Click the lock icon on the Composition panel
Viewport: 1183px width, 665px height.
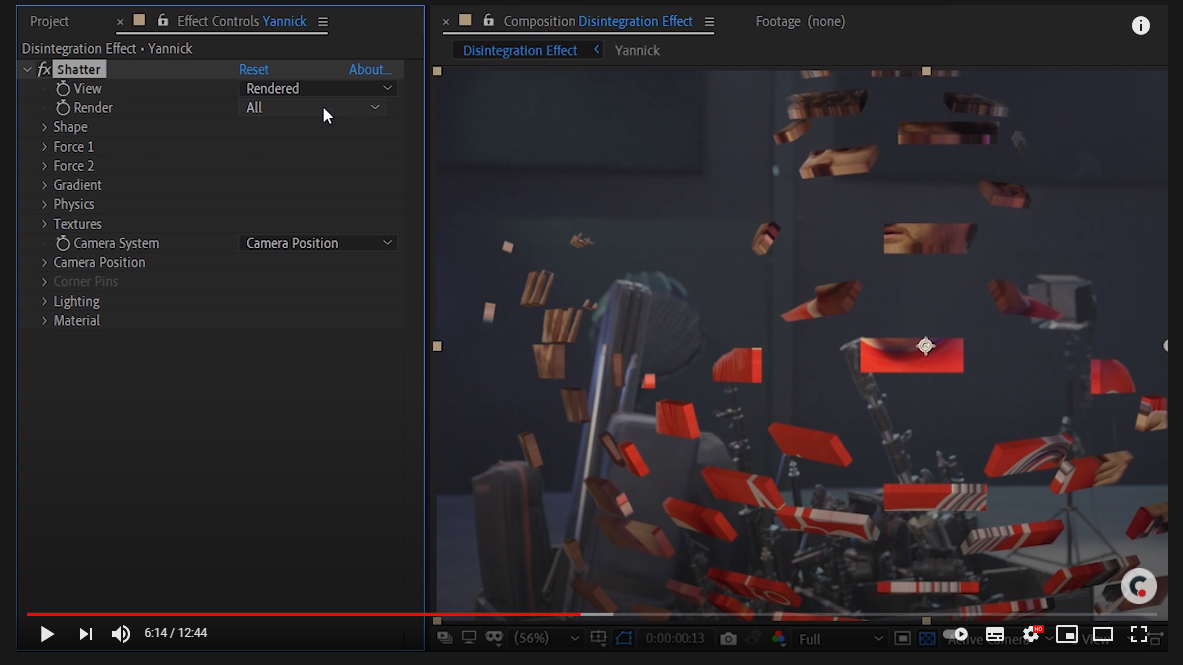click(x=489, y=21)
